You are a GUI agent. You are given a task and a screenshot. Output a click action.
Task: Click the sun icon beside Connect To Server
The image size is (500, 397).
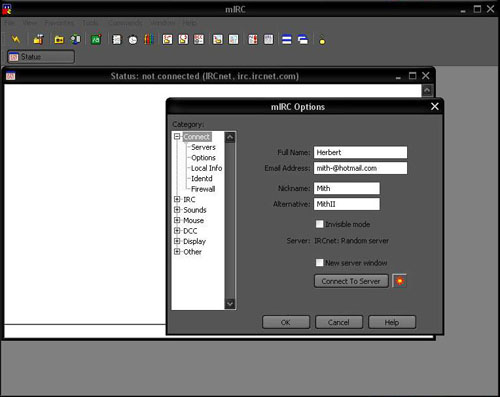[400, 281]
